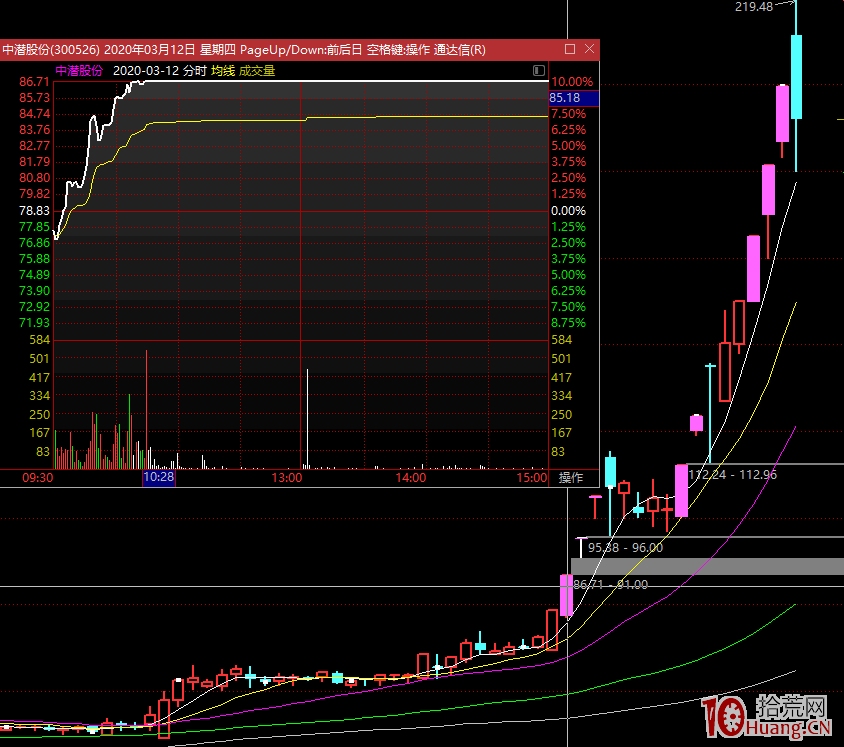Click the 09:30 opening time label
Viewport: 844px width, 747px height.
pos(37,478)
